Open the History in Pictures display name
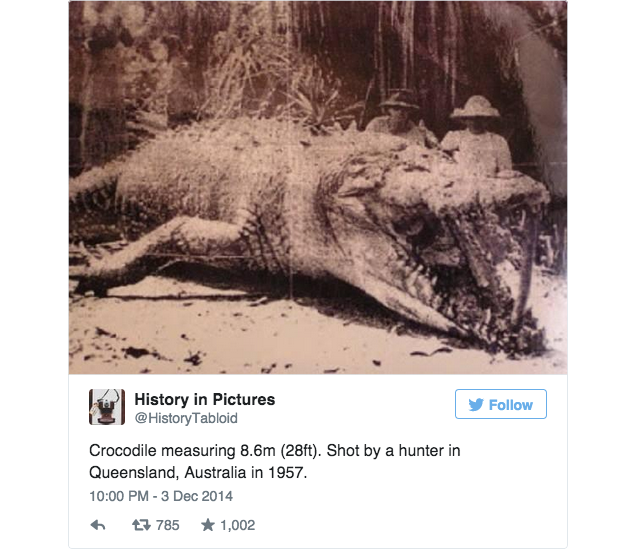 pyautogui.click(x=205, y=399)
